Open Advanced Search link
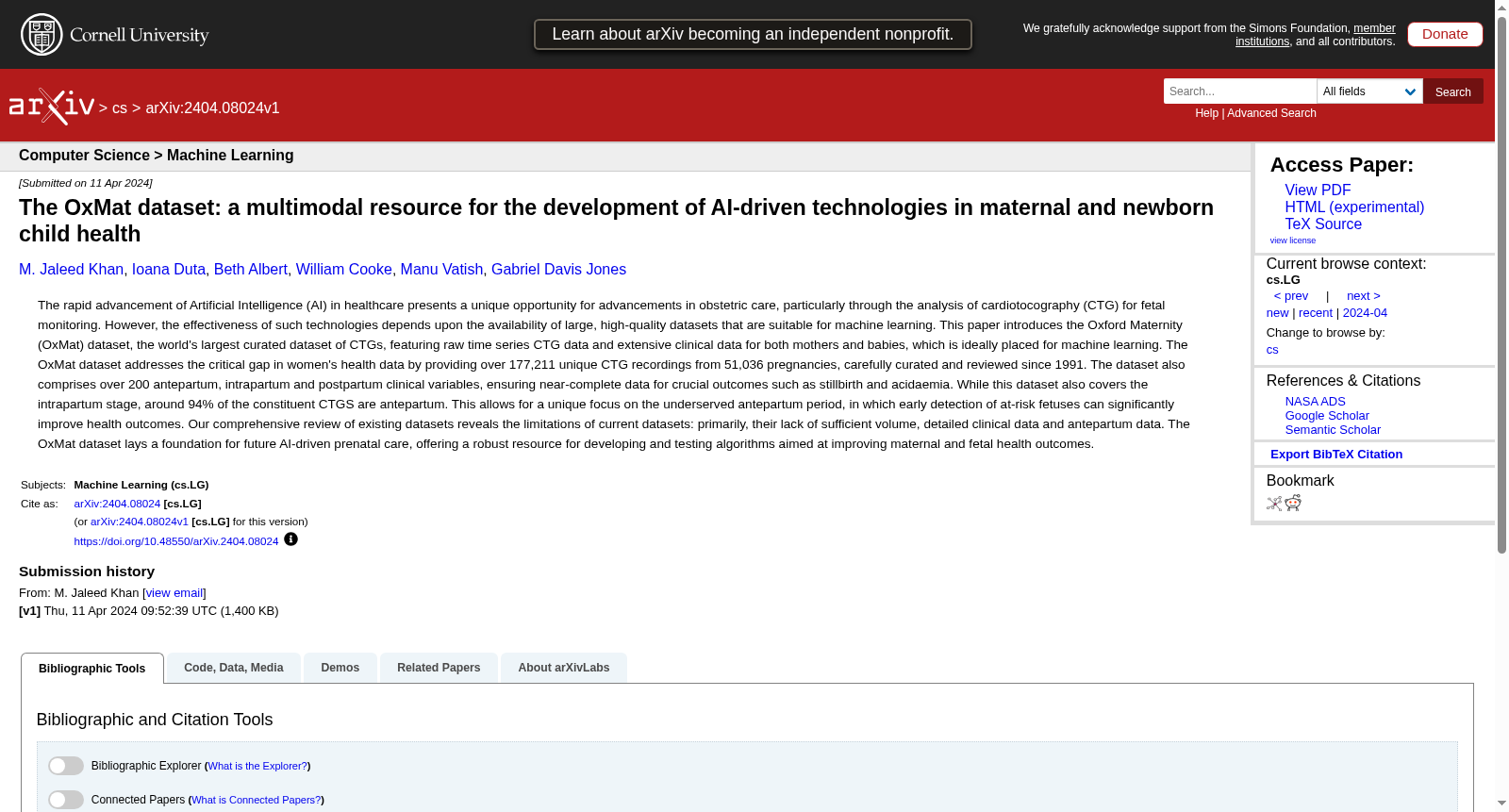 pyautogui.click(x=1271, y=113)
